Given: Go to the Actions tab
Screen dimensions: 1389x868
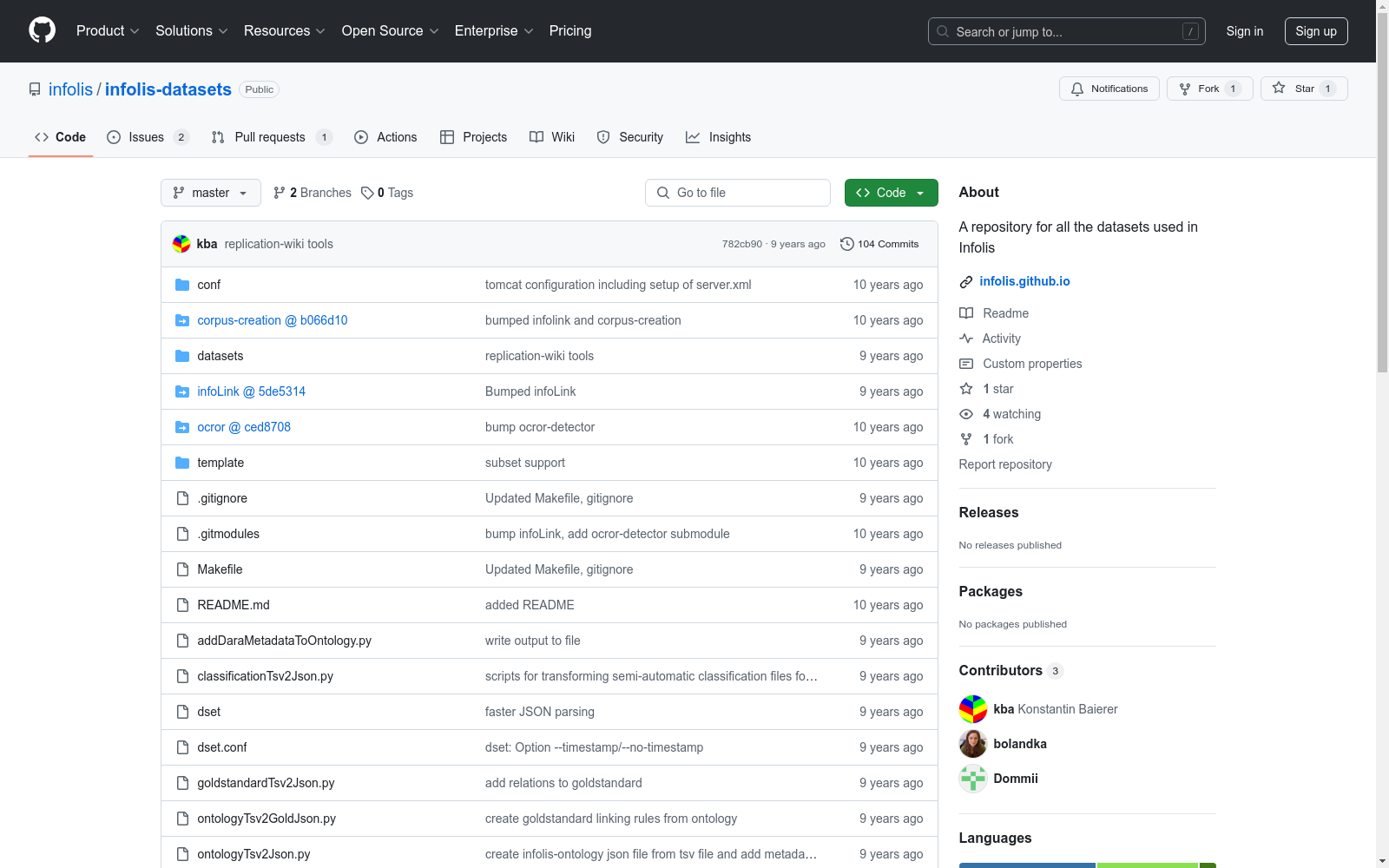Looking at the screenshot, I should [385, 137].
